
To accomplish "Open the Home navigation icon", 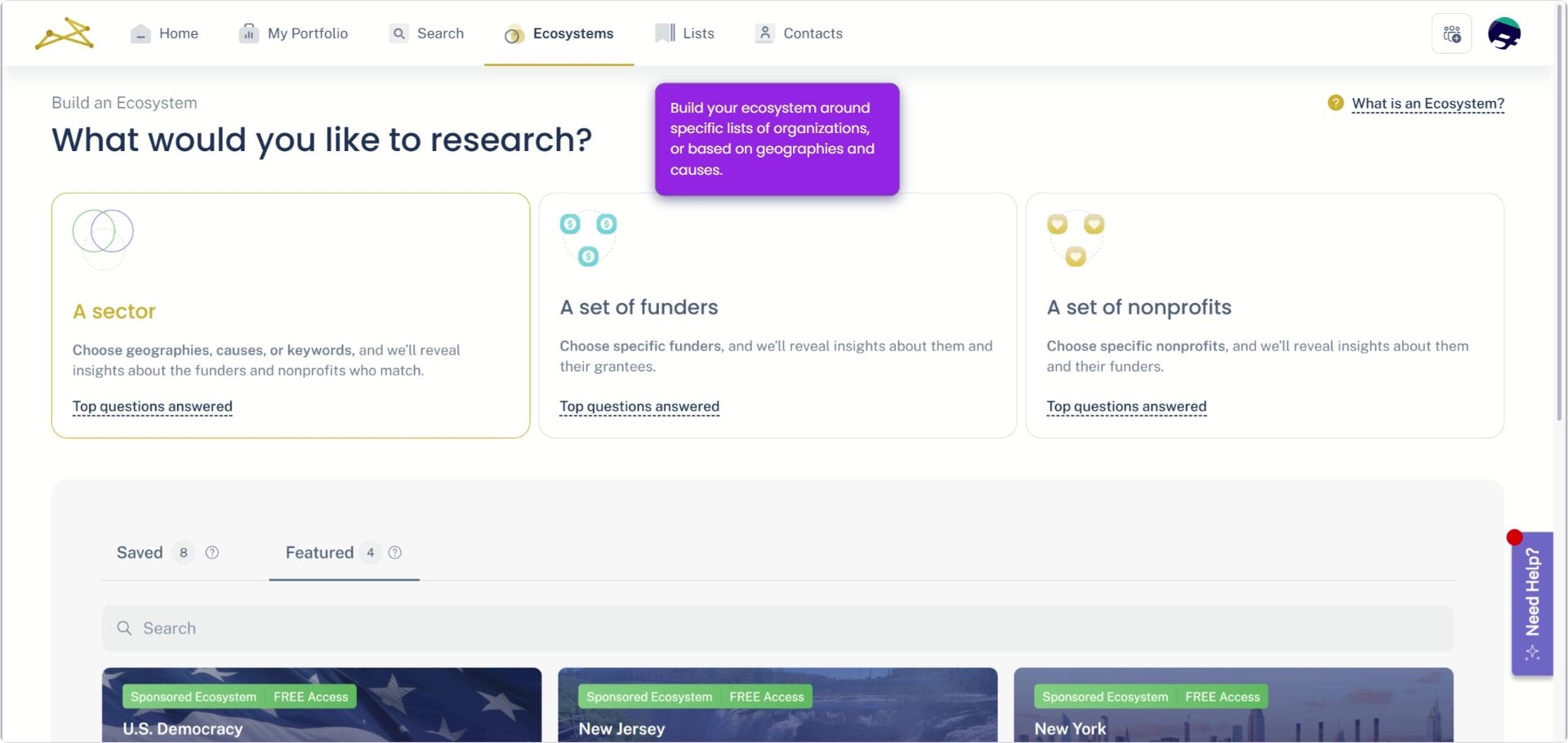I will pos(140,33).
